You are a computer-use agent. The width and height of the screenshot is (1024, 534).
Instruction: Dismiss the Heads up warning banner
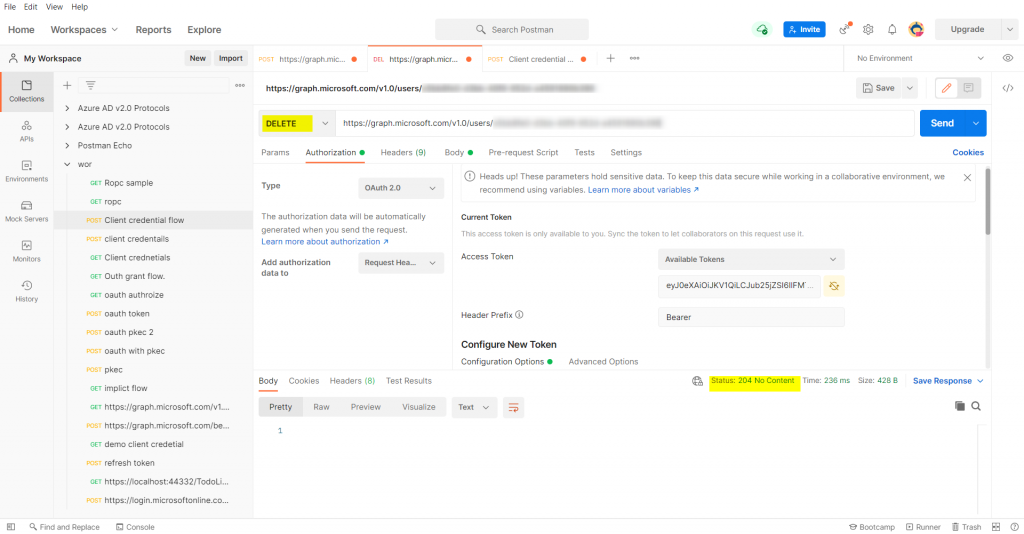[x=967, y=177]
